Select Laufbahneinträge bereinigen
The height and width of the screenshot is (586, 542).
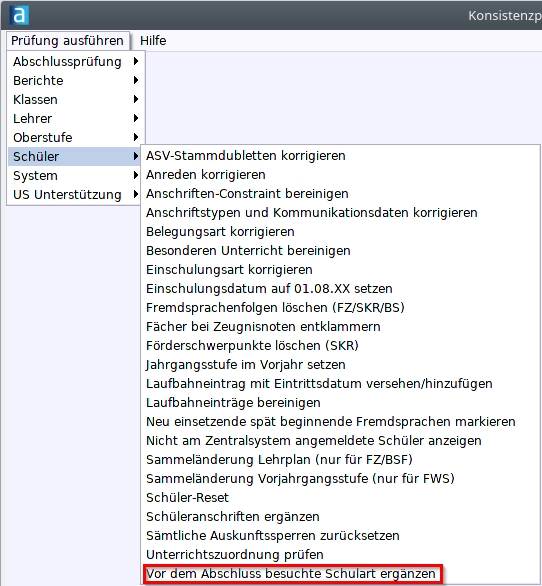click(x=340, y=403)
